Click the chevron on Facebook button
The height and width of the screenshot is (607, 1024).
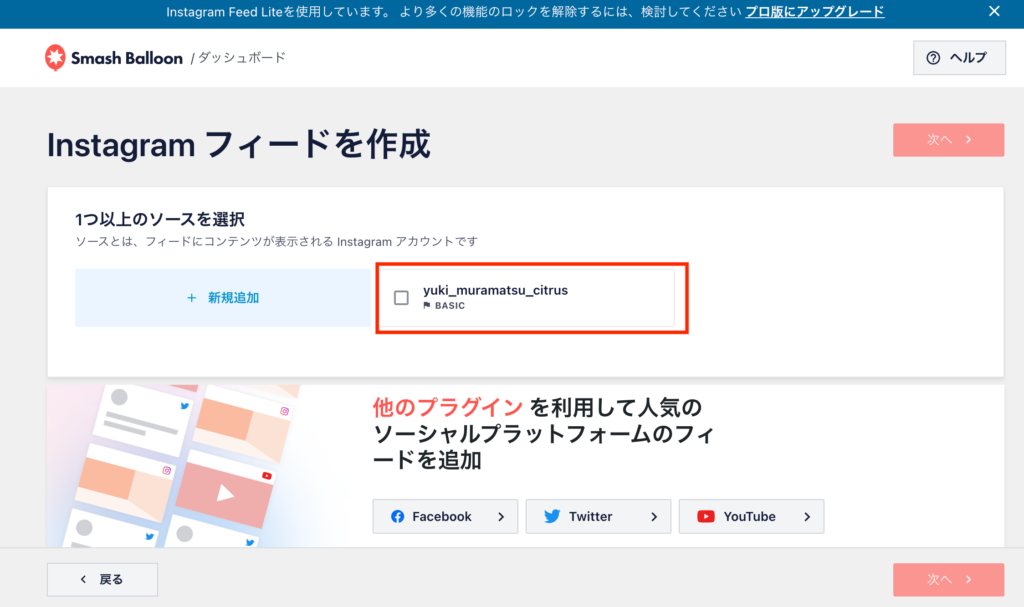[501, 517]
